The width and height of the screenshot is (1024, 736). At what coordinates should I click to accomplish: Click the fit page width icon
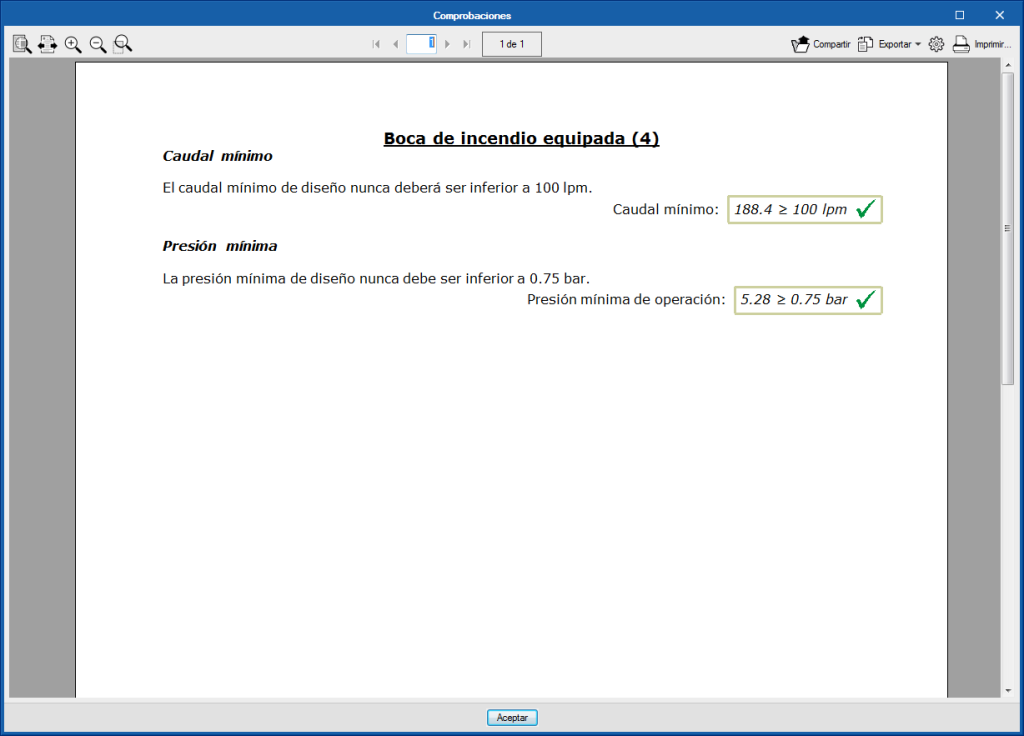[47, 44]
